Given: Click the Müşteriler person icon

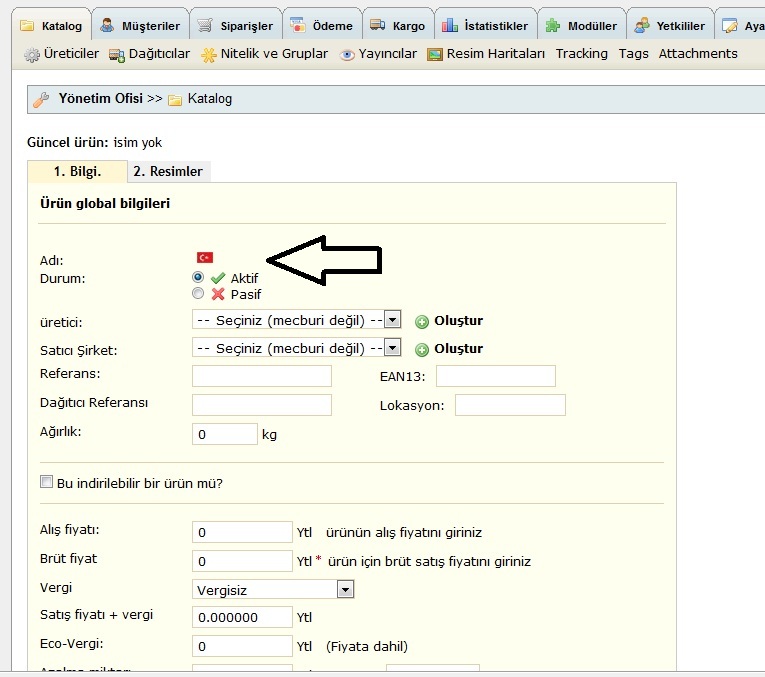Looking at the screenshot, I should (x=107, y=25).
